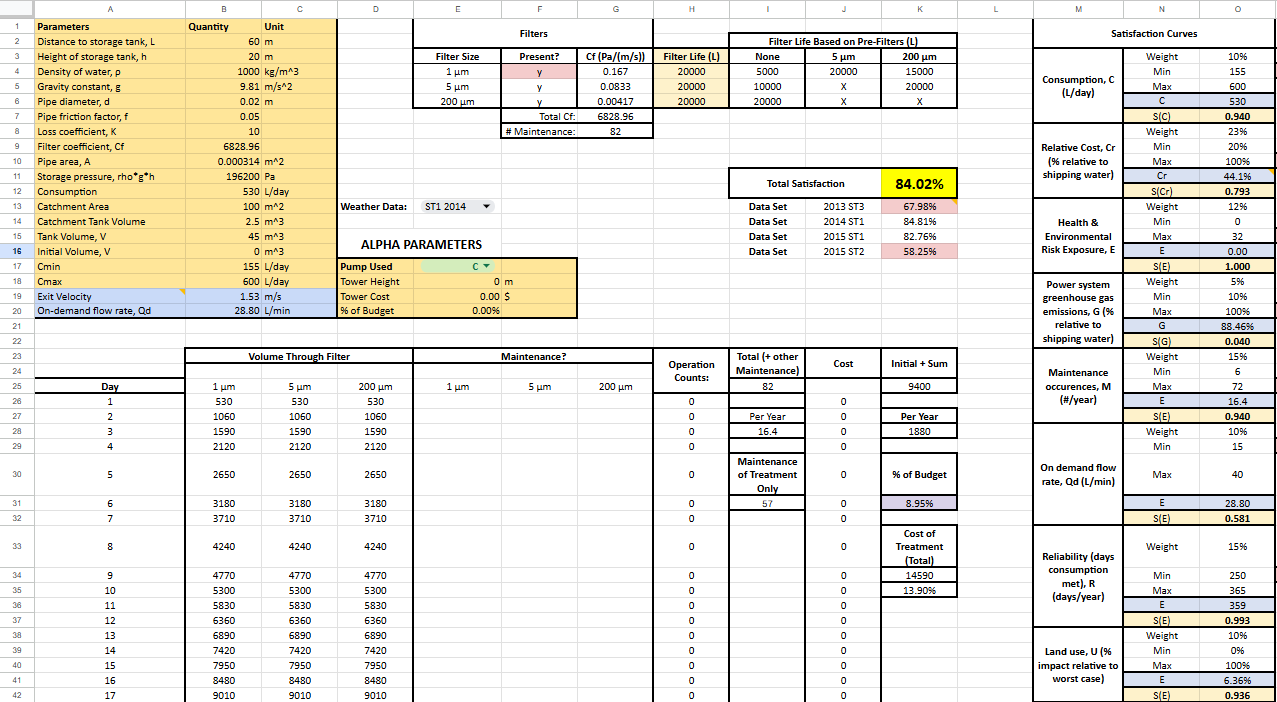Screen dimensions: 1277x702
Task: Select column A header
Action: [109, 8]
